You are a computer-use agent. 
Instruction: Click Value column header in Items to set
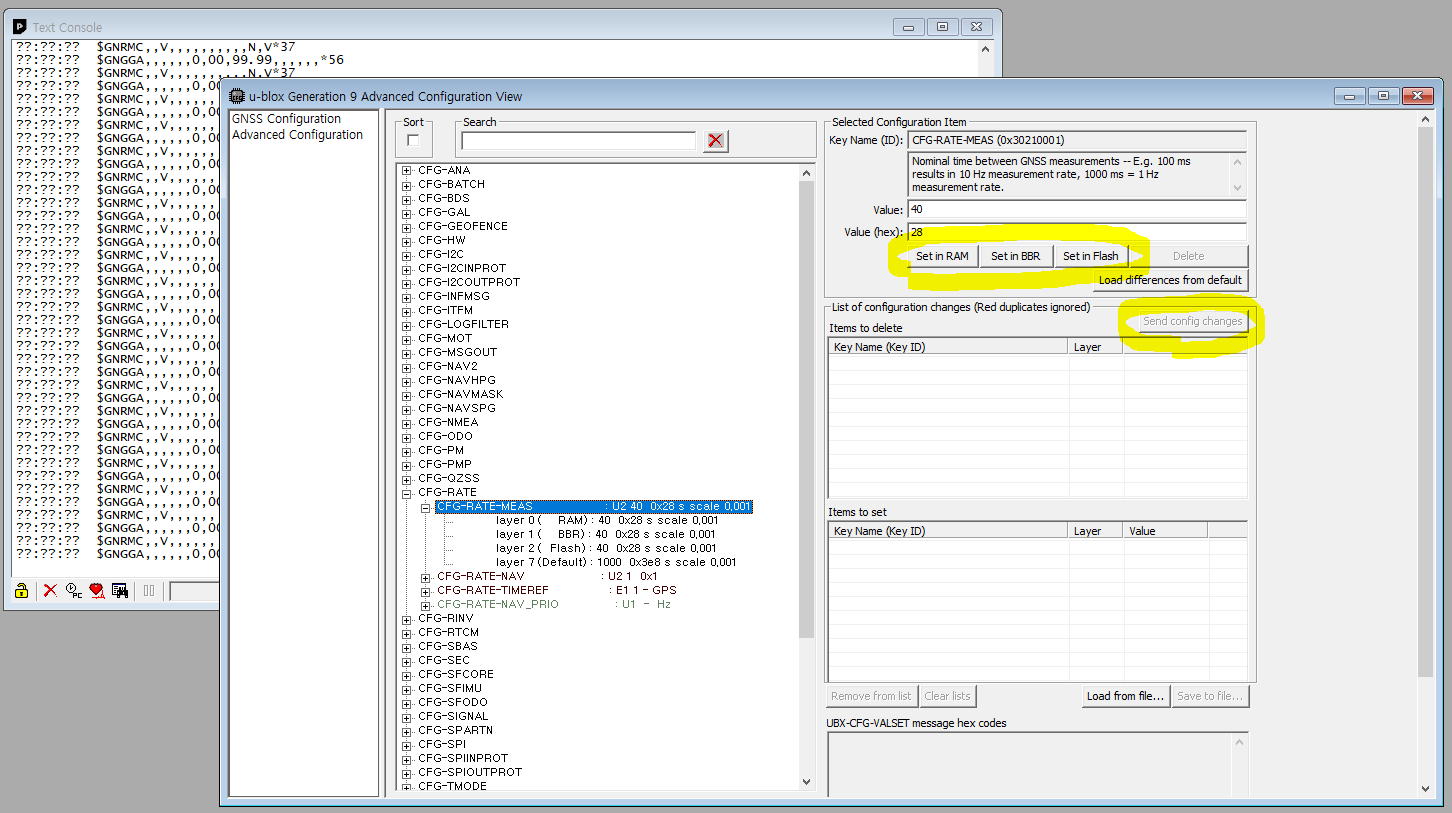pos(1165,531)
